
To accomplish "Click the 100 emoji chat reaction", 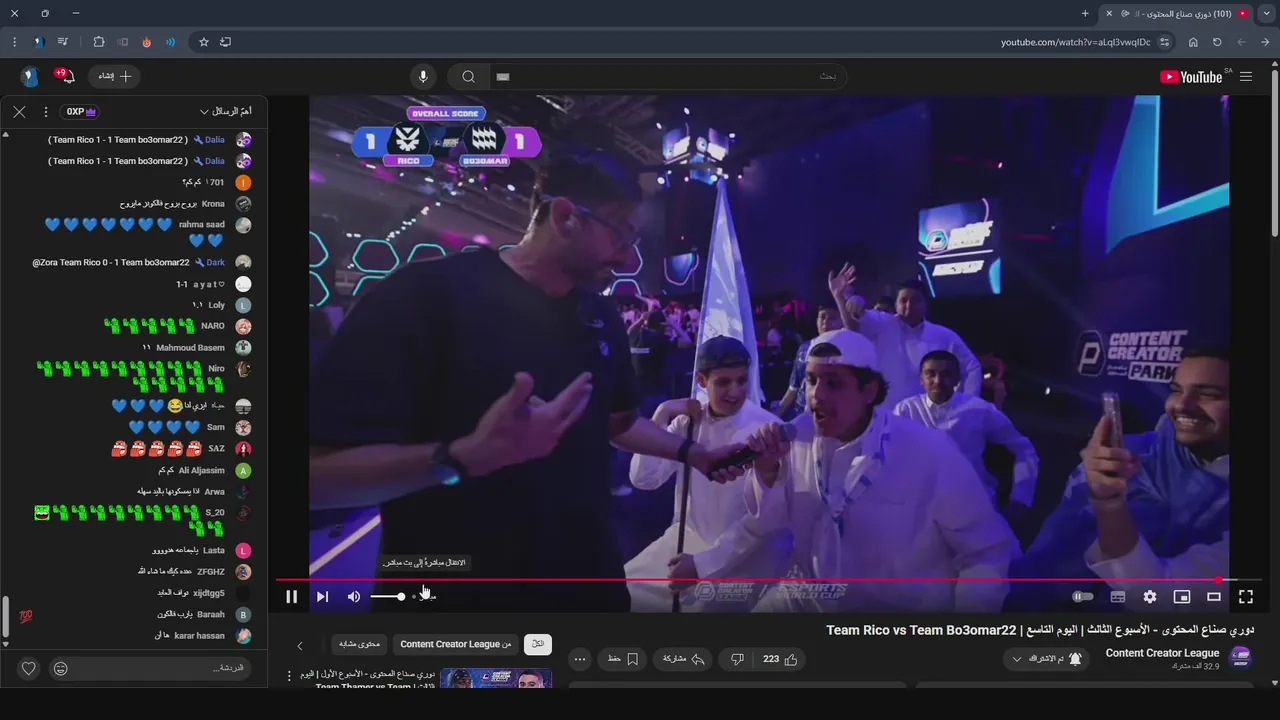I will [x=26, y=616].
